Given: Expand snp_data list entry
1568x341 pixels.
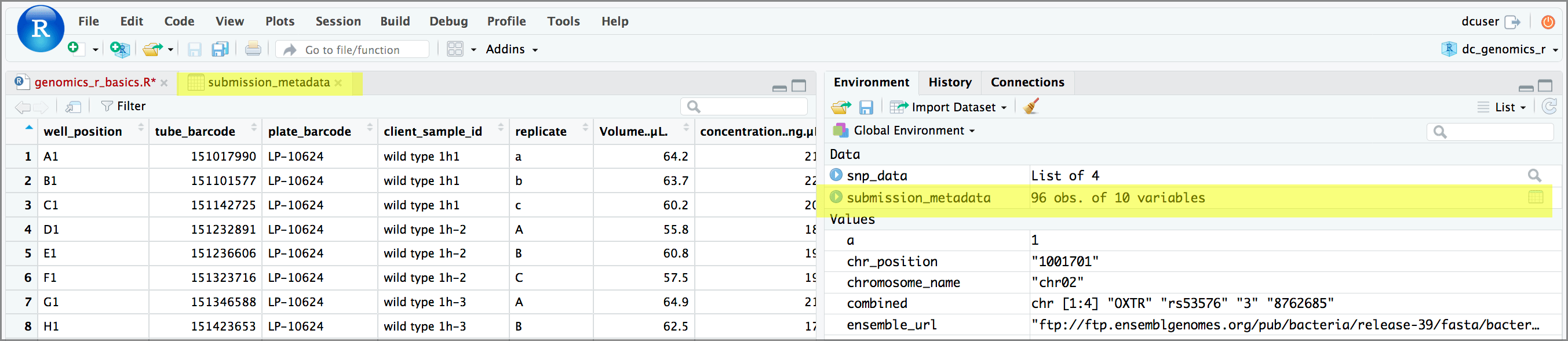Looking at the screenshot, I should 836,175.
